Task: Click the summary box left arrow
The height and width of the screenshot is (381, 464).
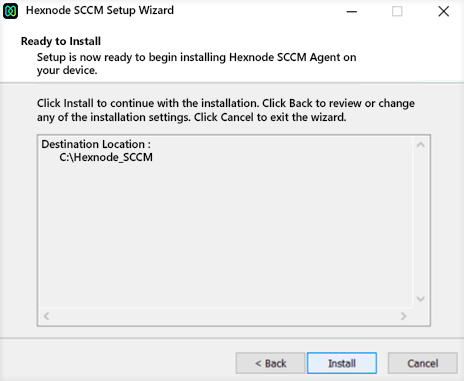Action: [46, 316]
